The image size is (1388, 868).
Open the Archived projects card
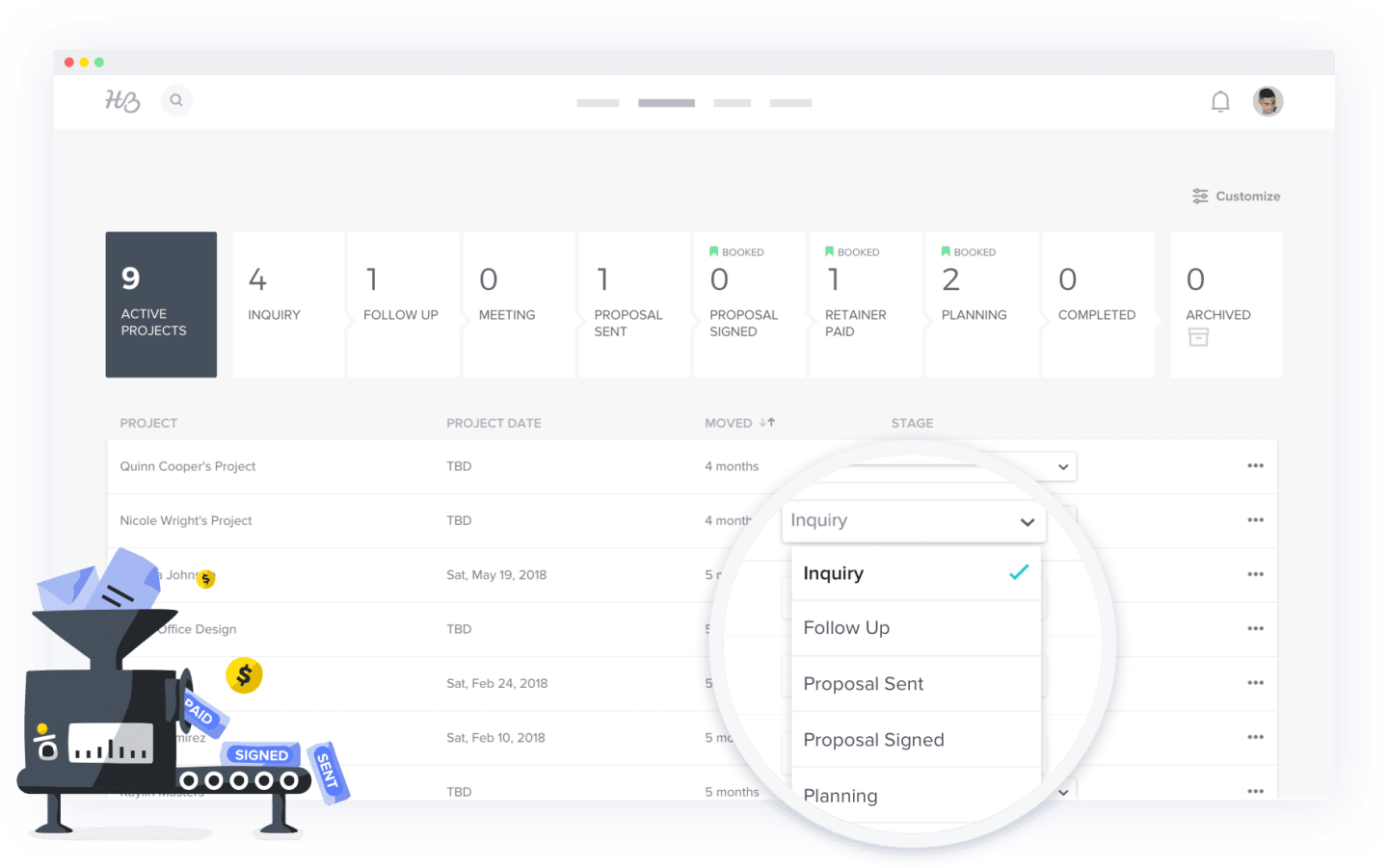coord(1226,304)
